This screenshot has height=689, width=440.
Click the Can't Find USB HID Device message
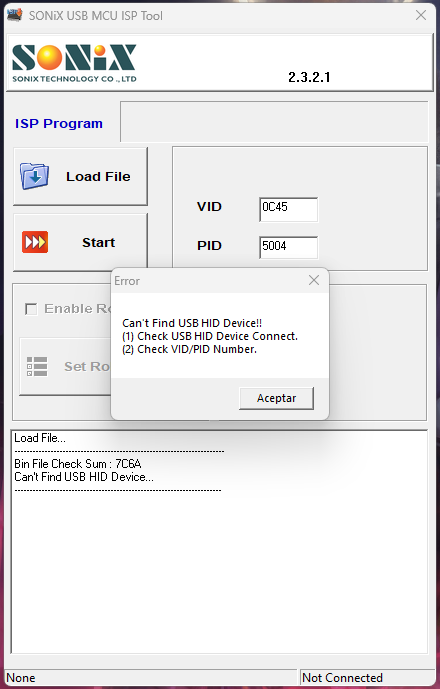[x=192, y=323]
